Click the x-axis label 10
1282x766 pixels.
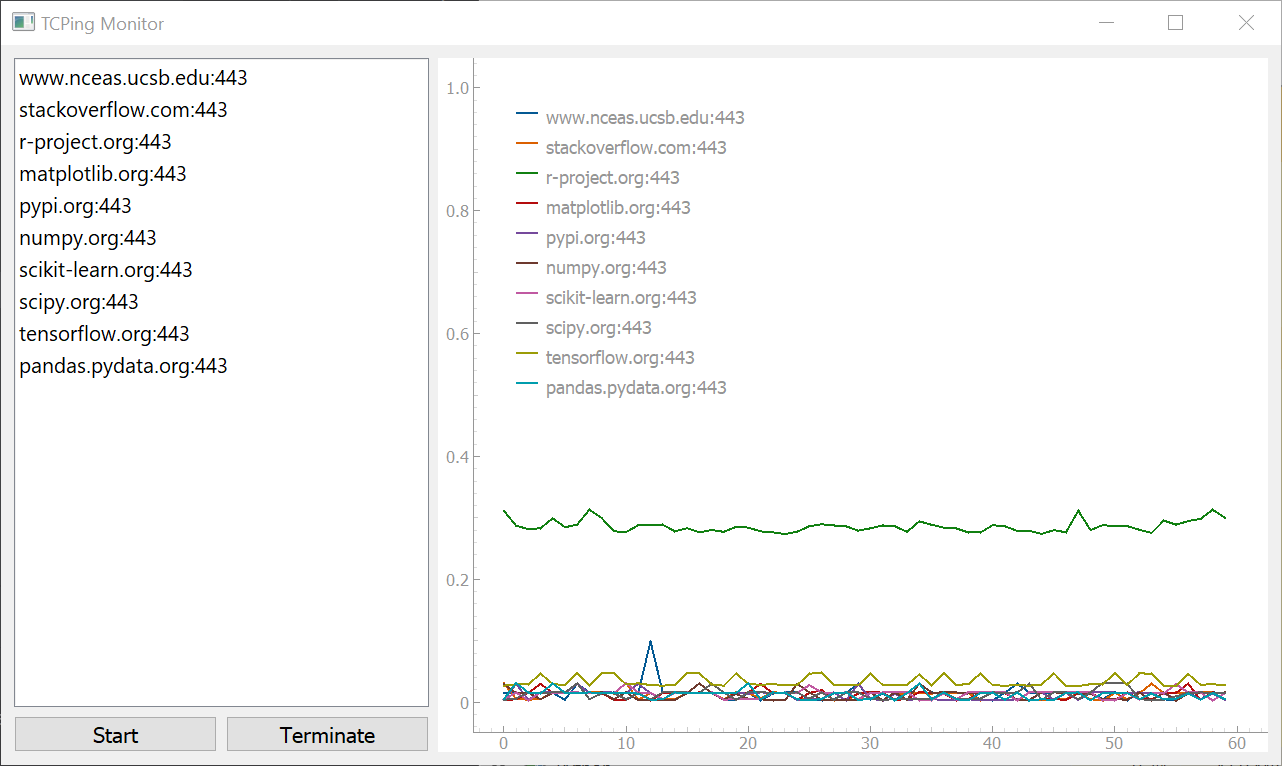pos(625,744)
